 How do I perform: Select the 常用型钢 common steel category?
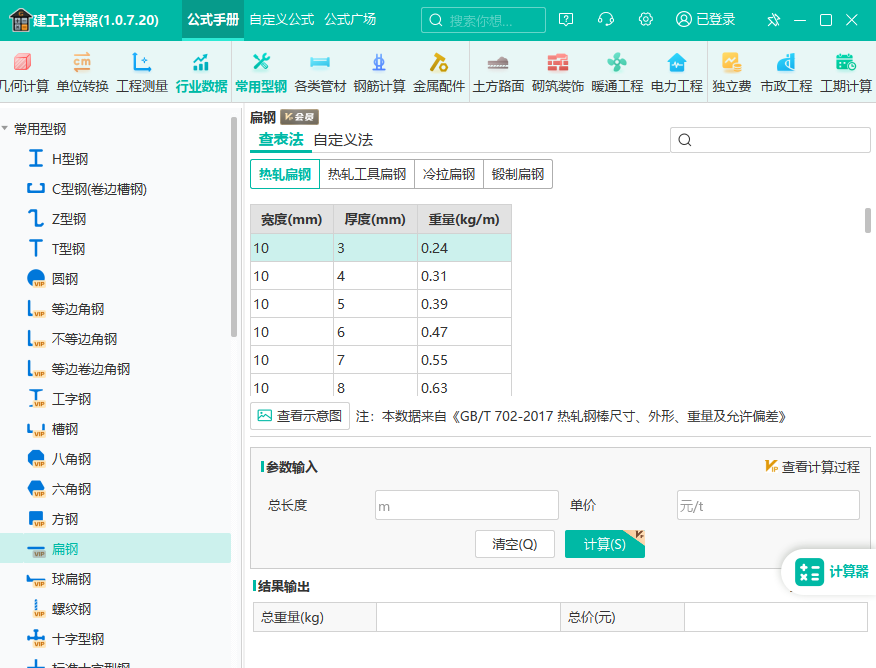261,73
